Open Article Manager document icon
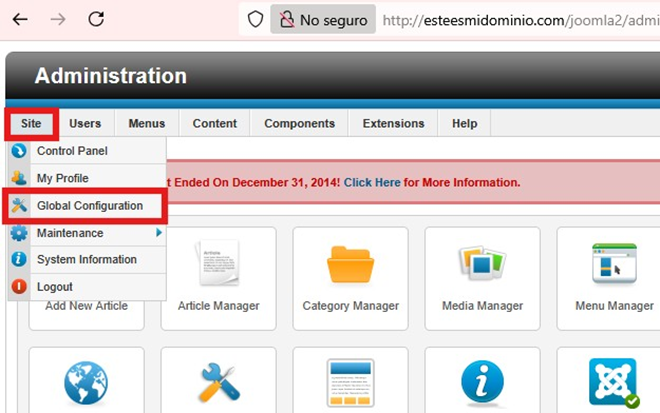The height and width of the screenshot is (413, 660). (218, 263)
